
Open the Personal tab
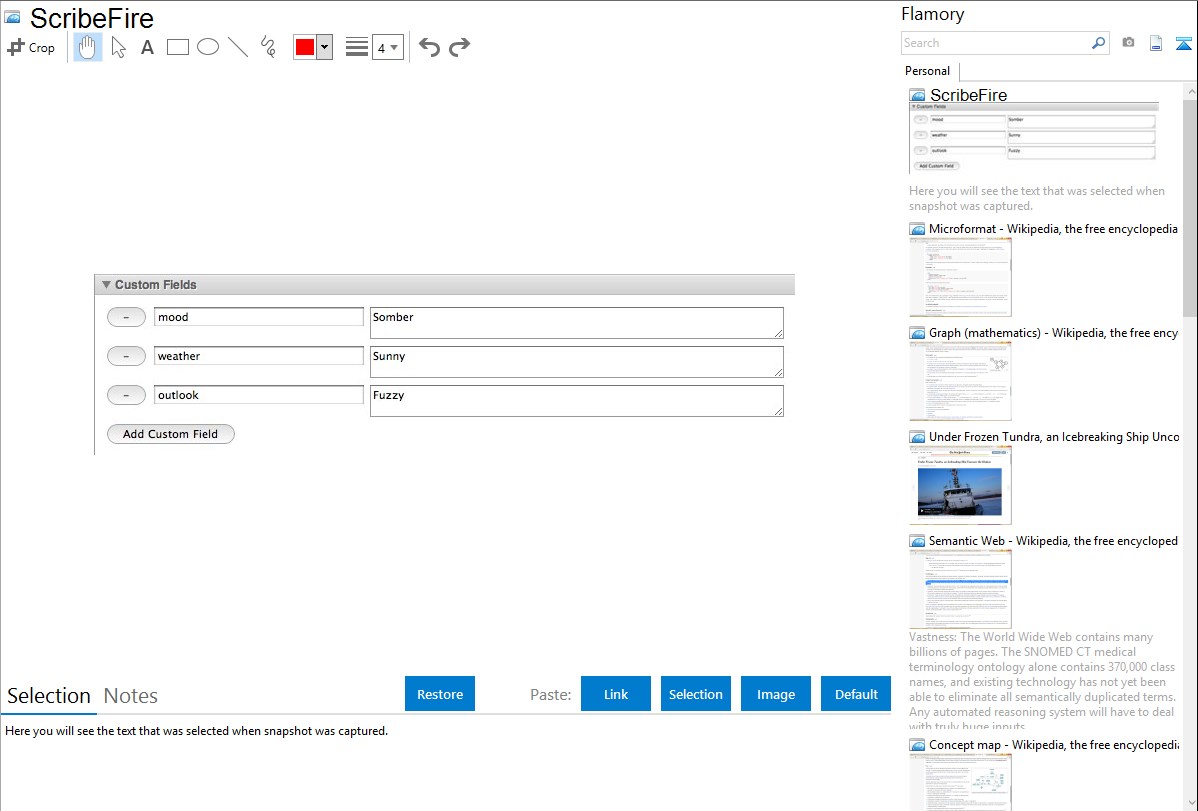pyautogui.click(x=927, y=71)
